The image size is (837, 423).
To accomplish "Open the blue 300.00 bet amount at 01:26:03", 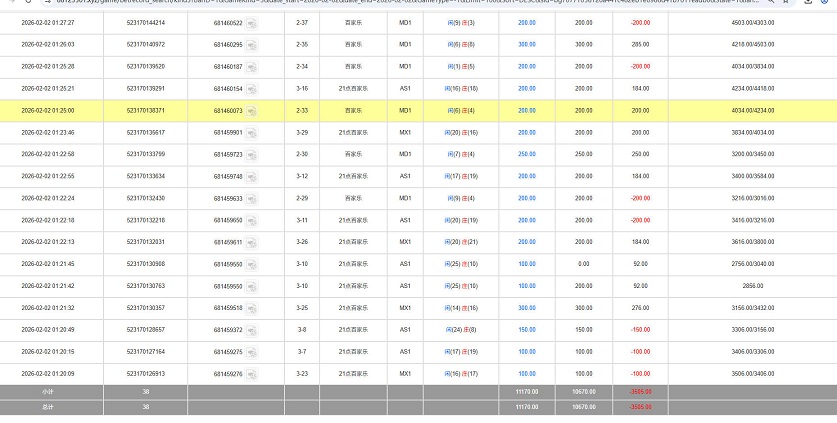I will (x=526, y=45).
